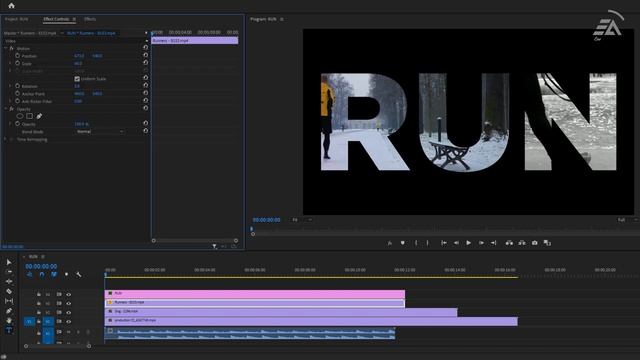Click the Extract button in Program monitor
The height and width of the screenshot is (360, 640).
pos(522,243)
